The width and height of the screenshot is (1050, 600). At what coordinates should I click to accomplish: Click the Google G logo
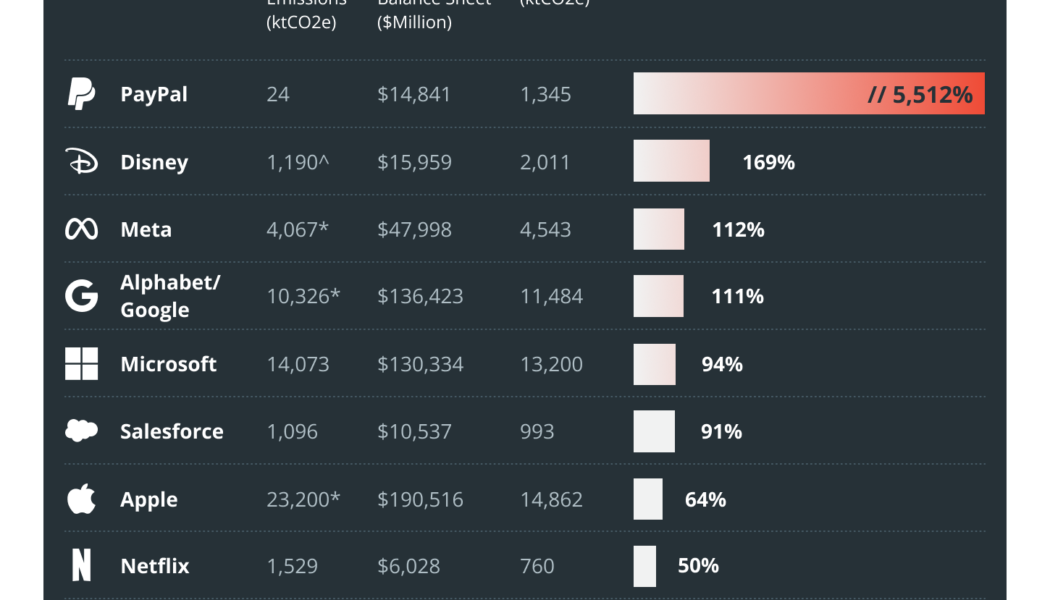(81, 296)
